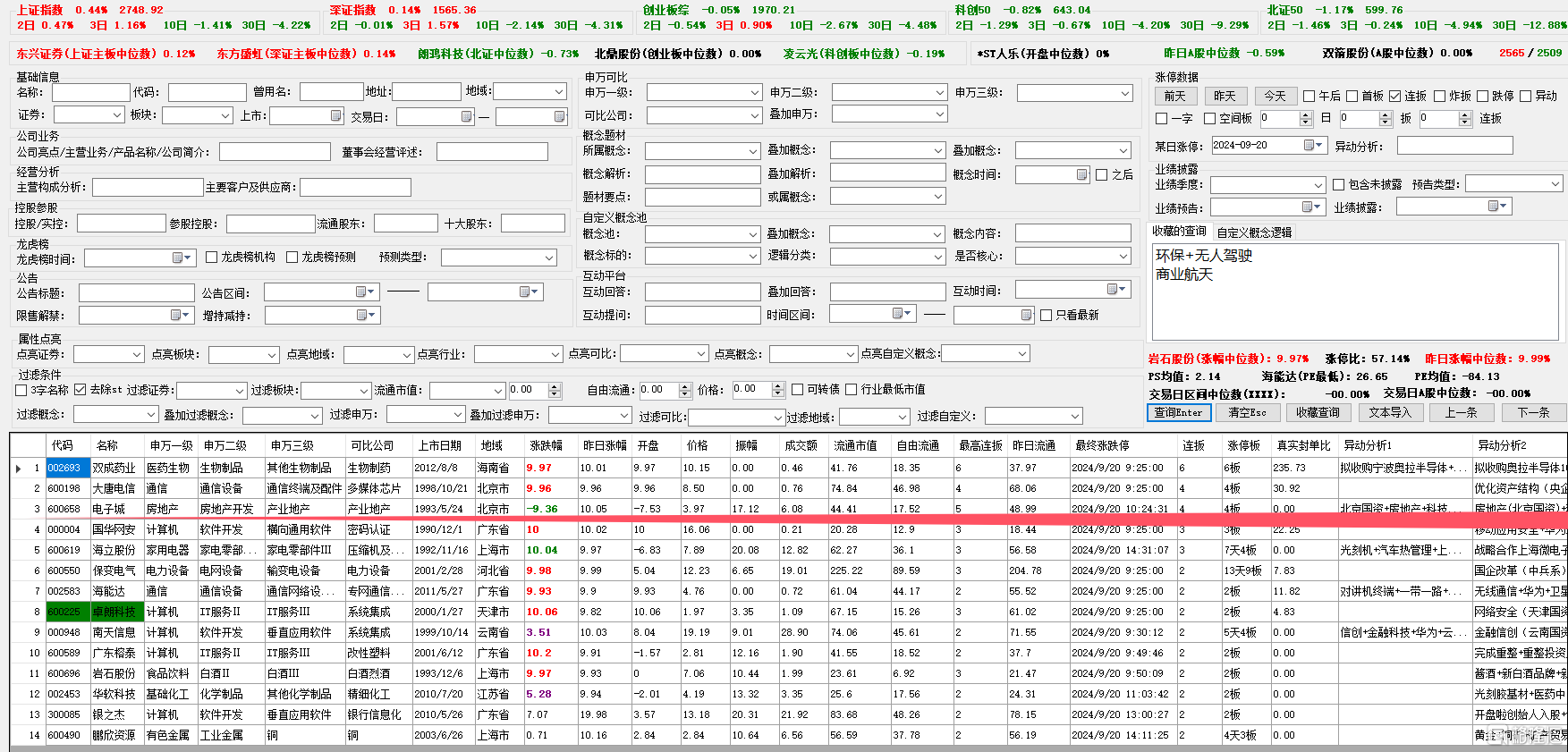Check the 午后 checkbox

tap(1309, 96)
